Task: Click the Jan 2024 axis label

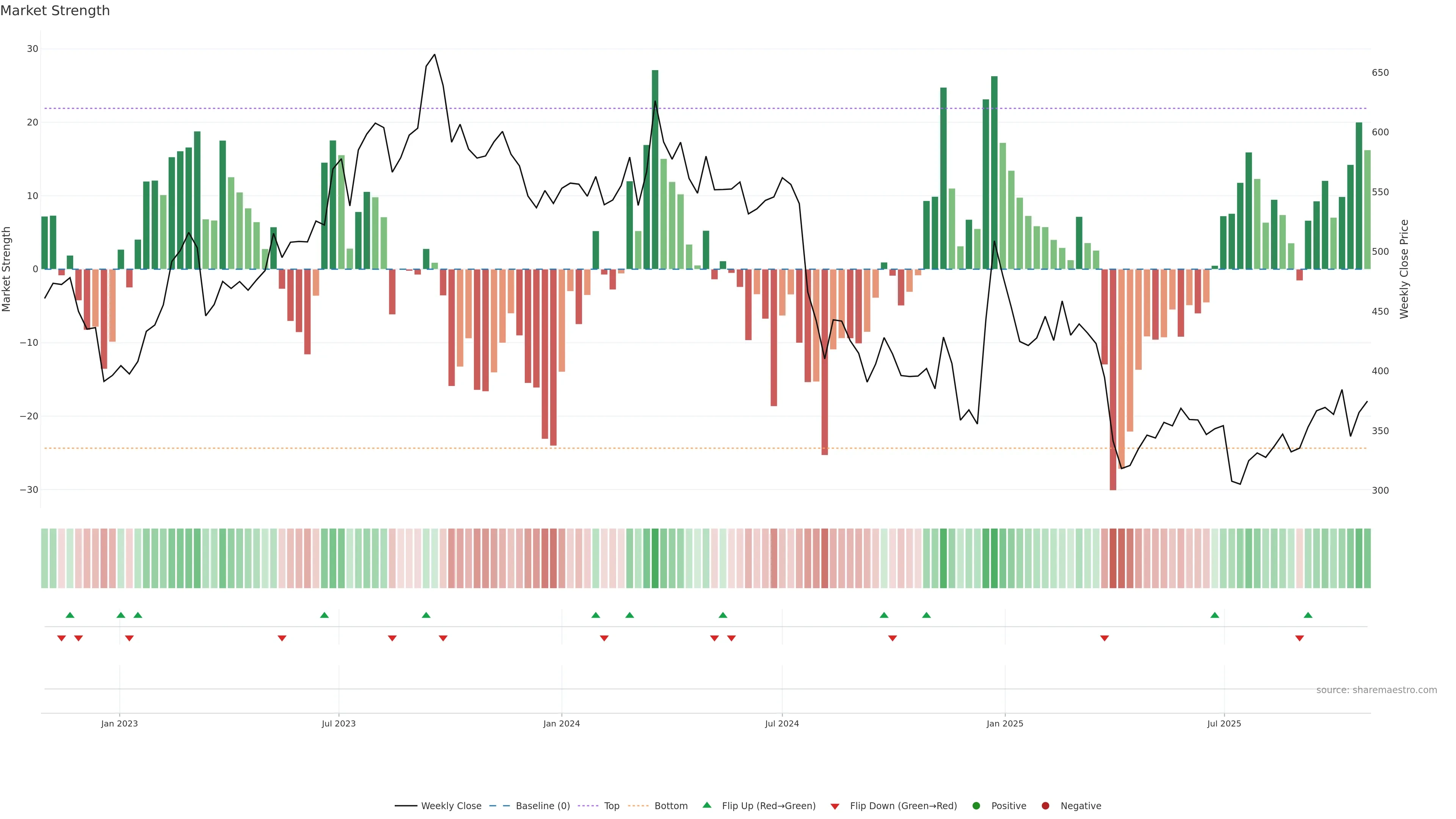Action: pyautogui.click(x=561, y=723)
